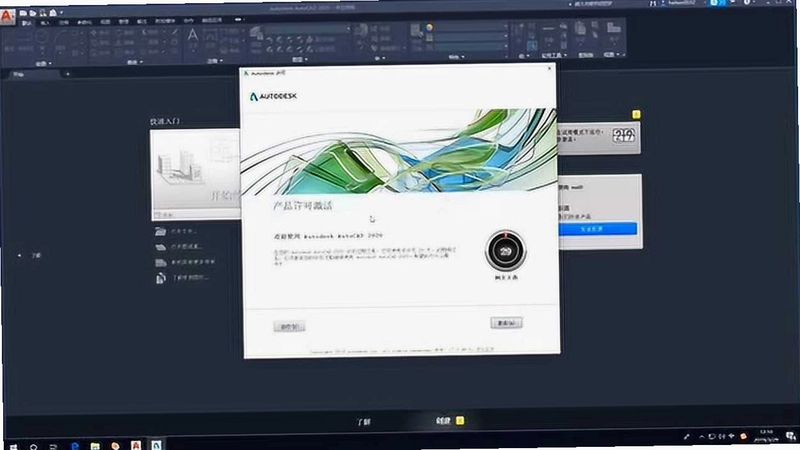Switch to the 管理 ribbon tab
The width and height of the screenshot is (800, 450).
point(123,22)
